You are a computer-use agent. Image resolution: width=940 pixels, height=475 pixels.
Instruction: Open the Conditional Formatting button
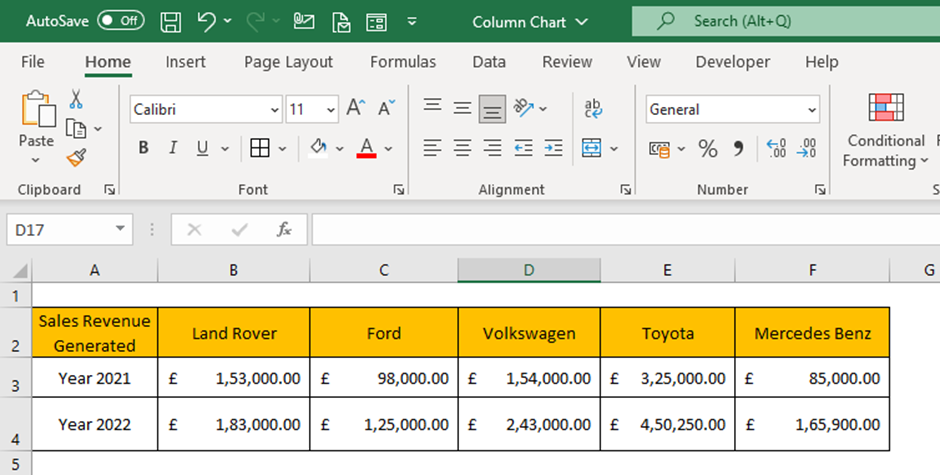point(885,131)
